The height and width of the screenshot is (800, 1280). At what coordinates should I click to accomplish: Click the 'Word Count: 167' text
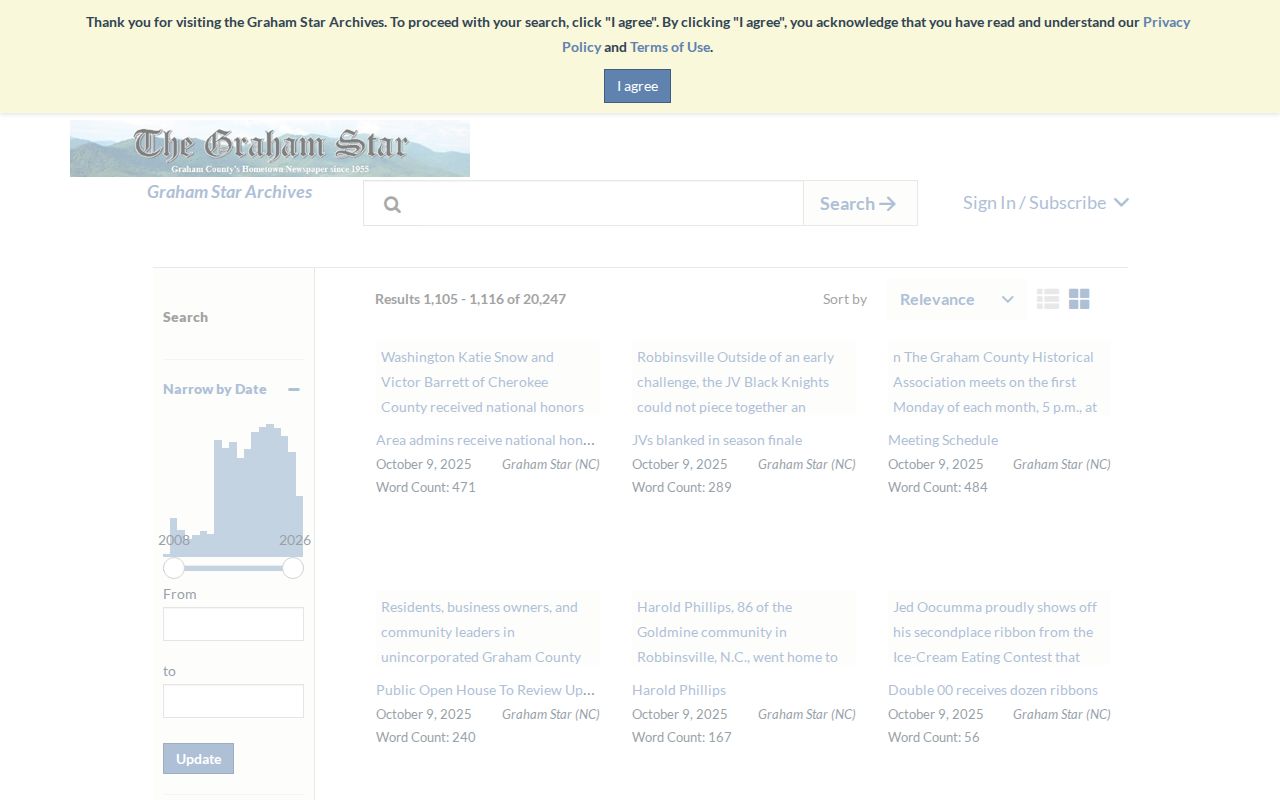(x=682, y=737)
